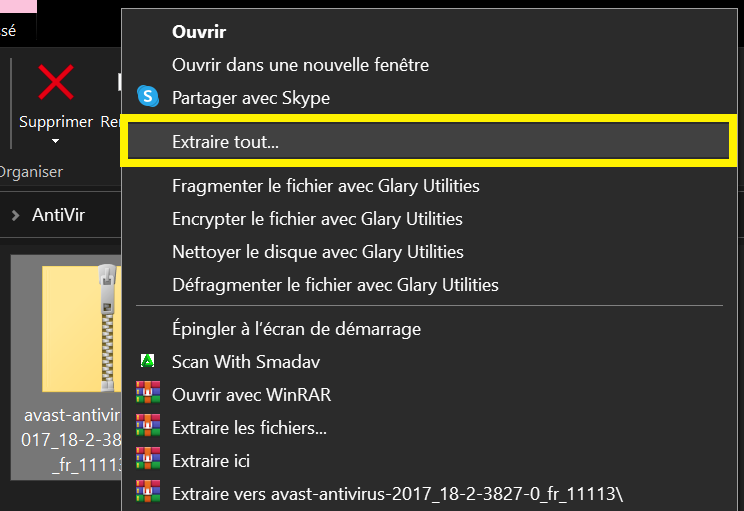Click the WinRAR icon beside Extraire vers avast-antivirus
744x511 pixels.
(148, 491)
